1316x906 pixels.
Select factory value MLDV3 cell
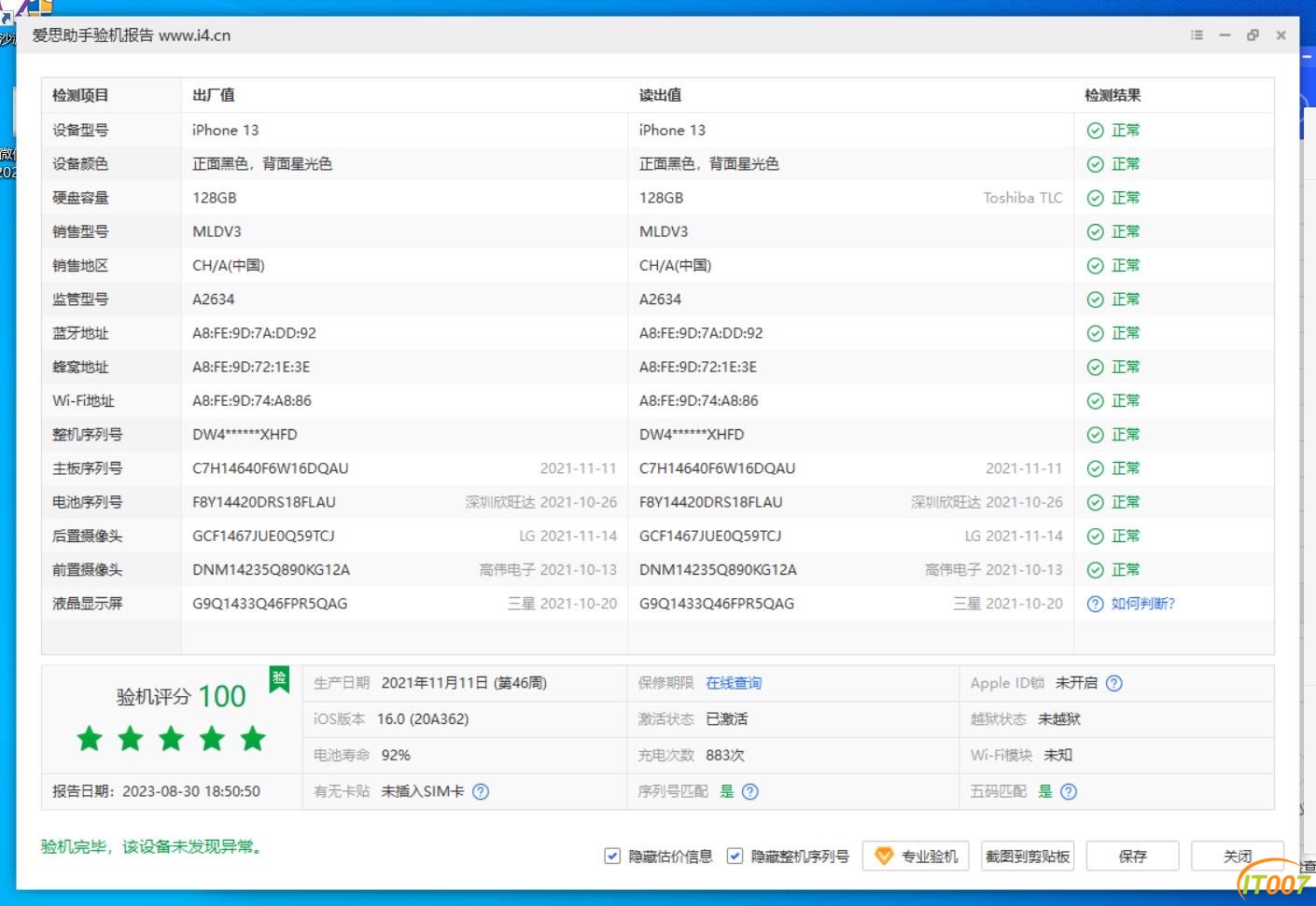point(217,231)
